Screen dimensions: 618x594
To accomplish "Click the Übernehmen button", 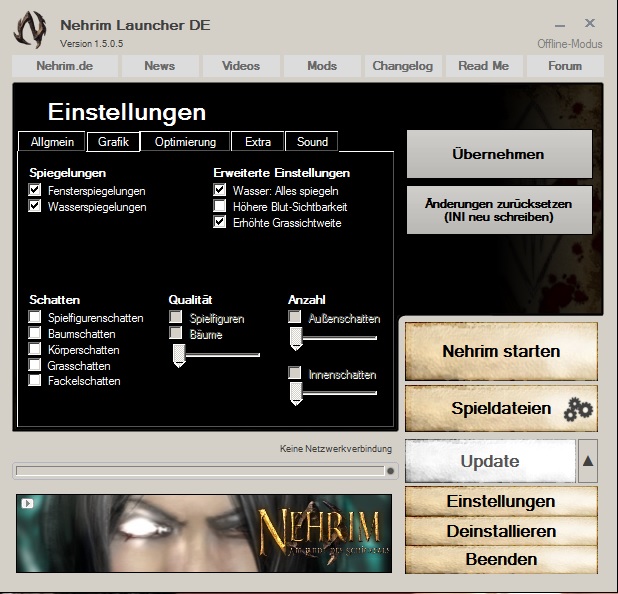I will click(499, 154).
